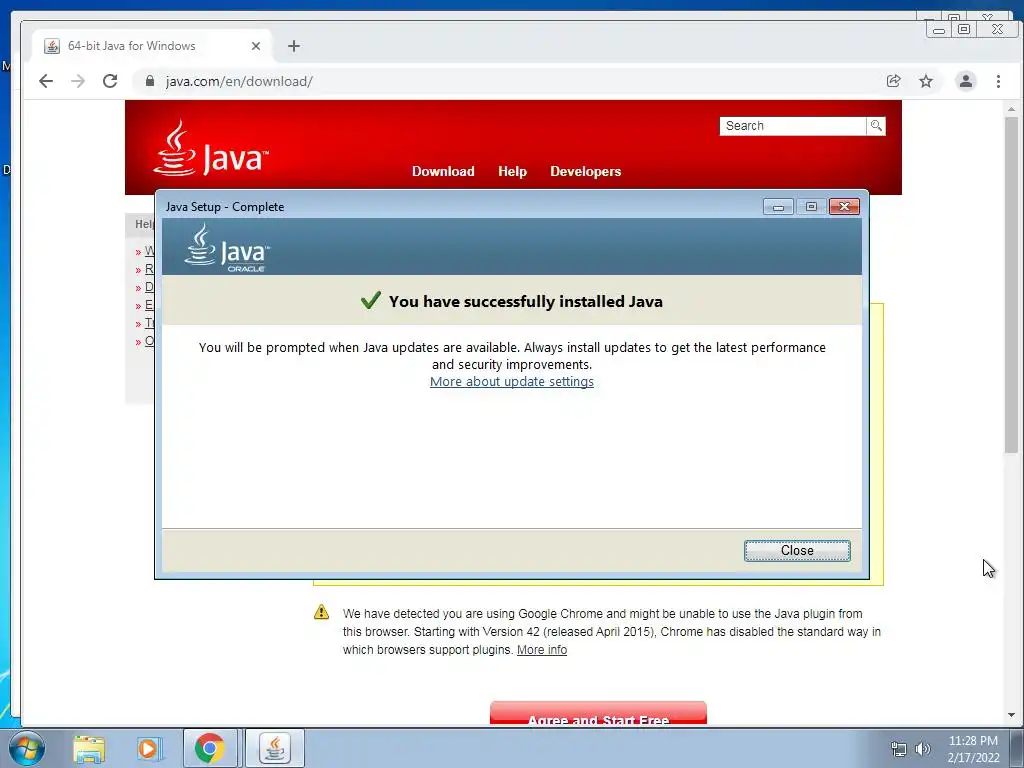Minimize the Java Setup dialog
1024x768 pixels.
point(778,207)
